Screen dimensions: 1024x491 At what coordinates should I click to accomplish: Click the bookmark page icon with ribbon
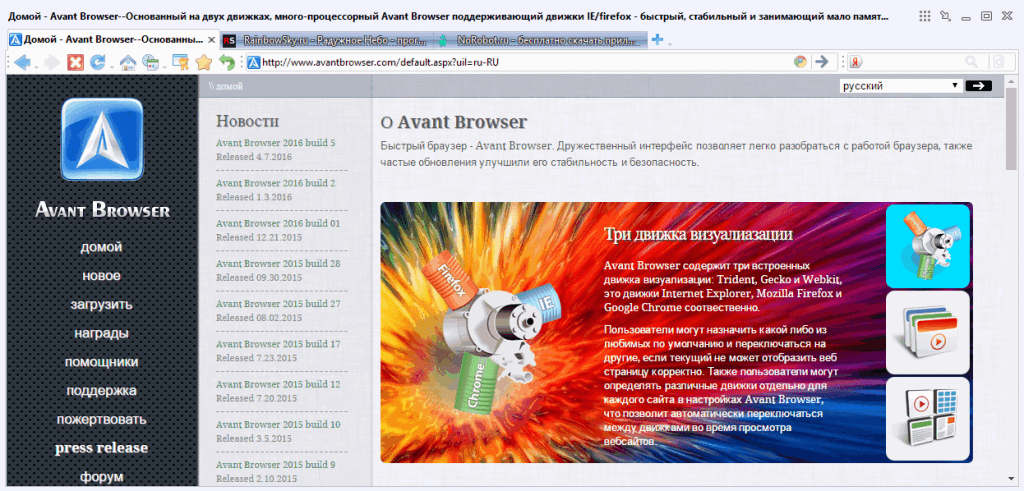[x=180, y=63]
